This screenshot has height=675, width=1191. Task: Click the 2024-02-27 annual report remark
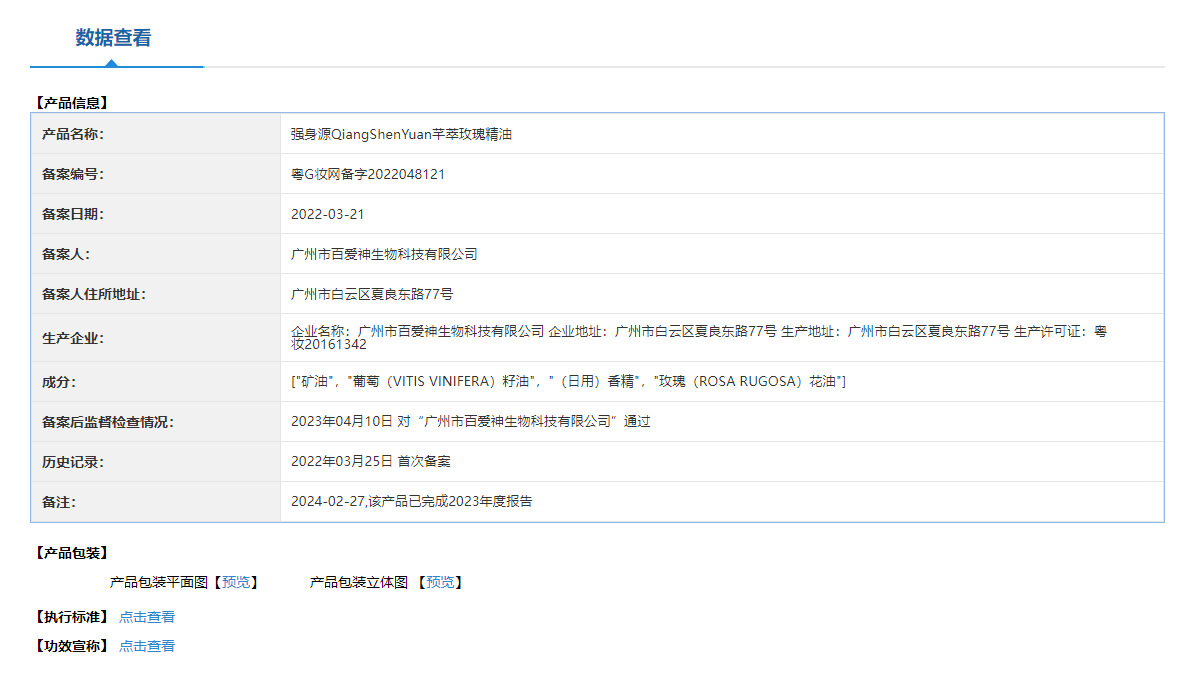click(x=412, y=502)
